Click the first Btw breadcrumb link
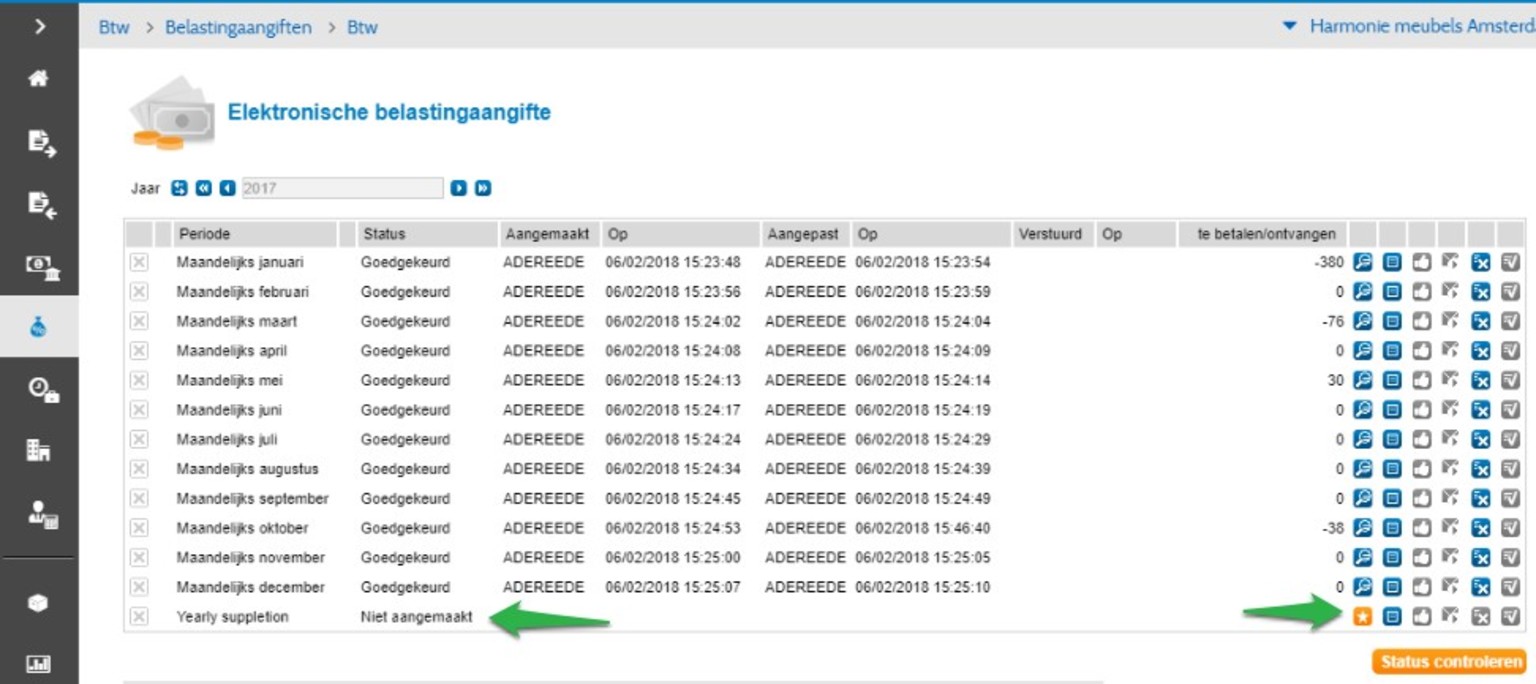Viewport: 1536px width, 684px height. point(114,27)
